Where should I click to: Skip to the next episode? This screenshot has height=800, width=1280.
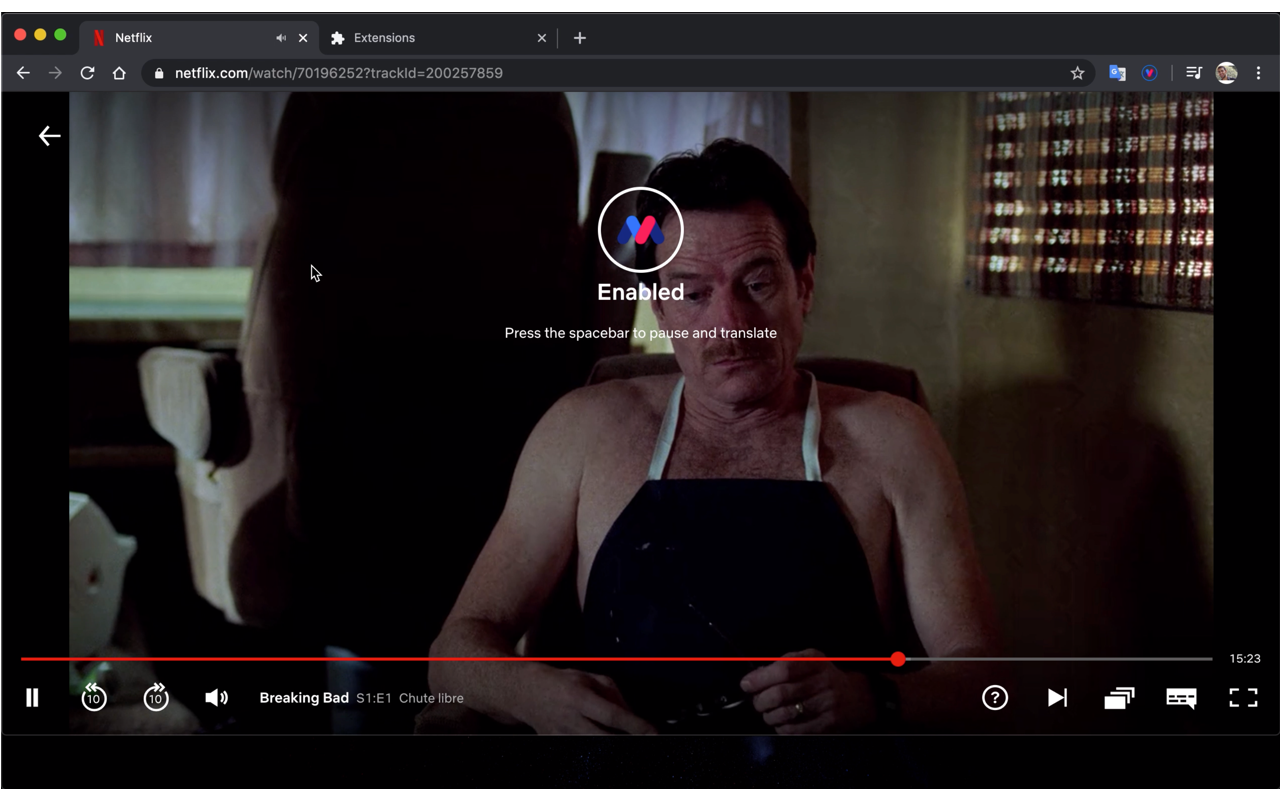(x=1057, y=697)
